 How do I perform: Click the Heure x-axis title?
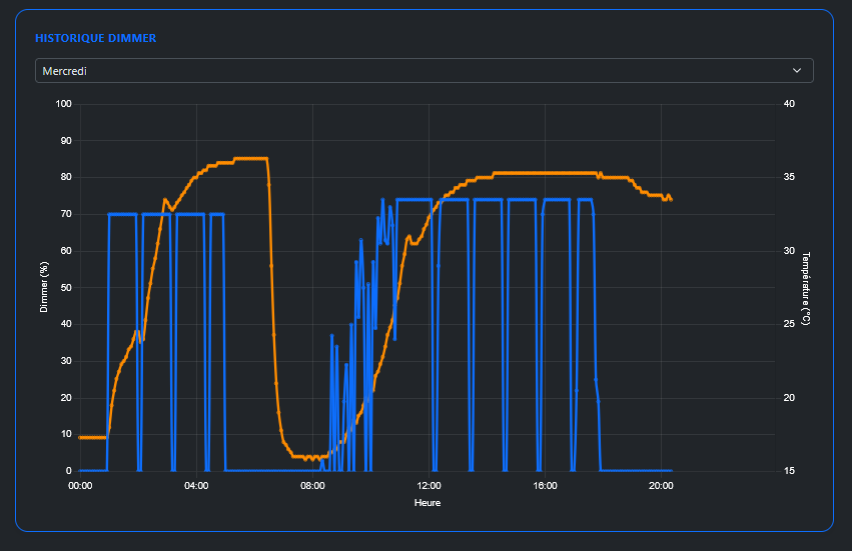[x=427, y=503]
